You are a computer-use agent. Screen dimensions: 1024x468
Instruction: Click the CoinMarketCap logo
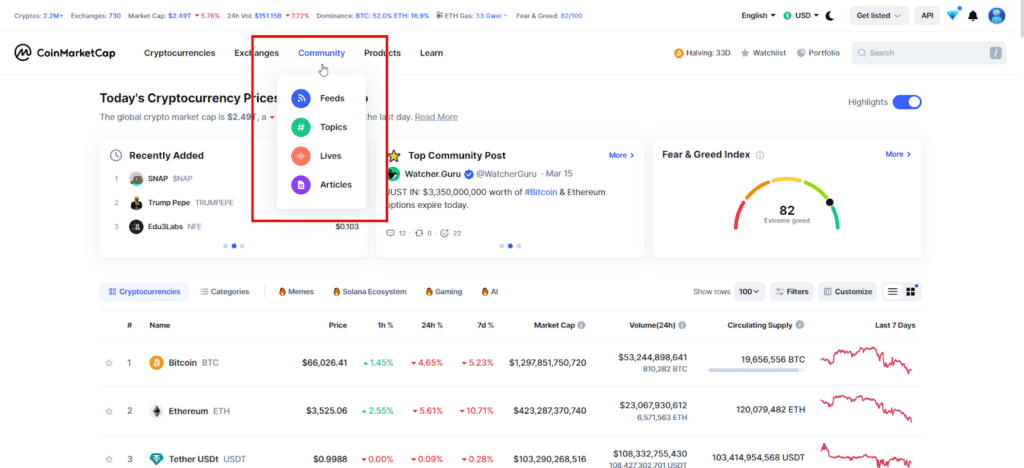(x=65, y=53)
